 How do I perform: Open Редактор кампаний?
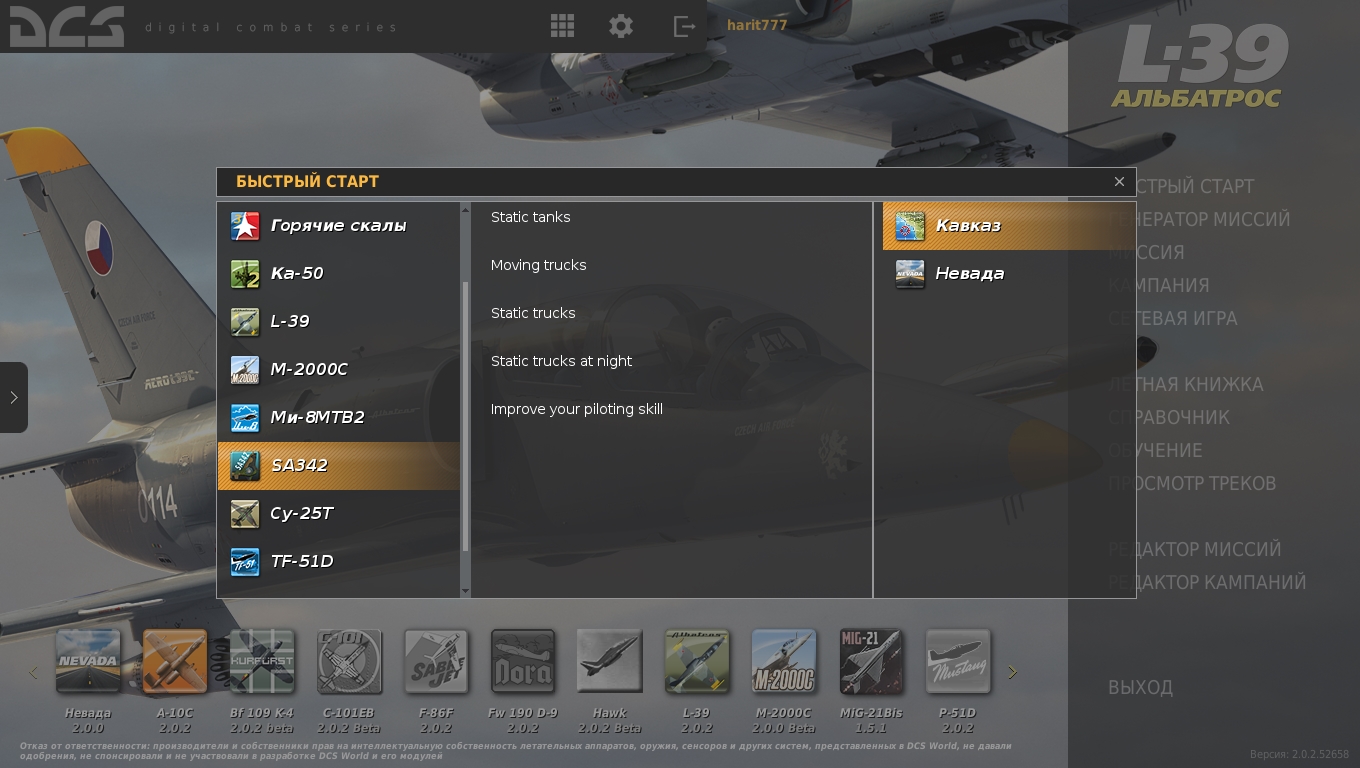[x=1207, y=582]
